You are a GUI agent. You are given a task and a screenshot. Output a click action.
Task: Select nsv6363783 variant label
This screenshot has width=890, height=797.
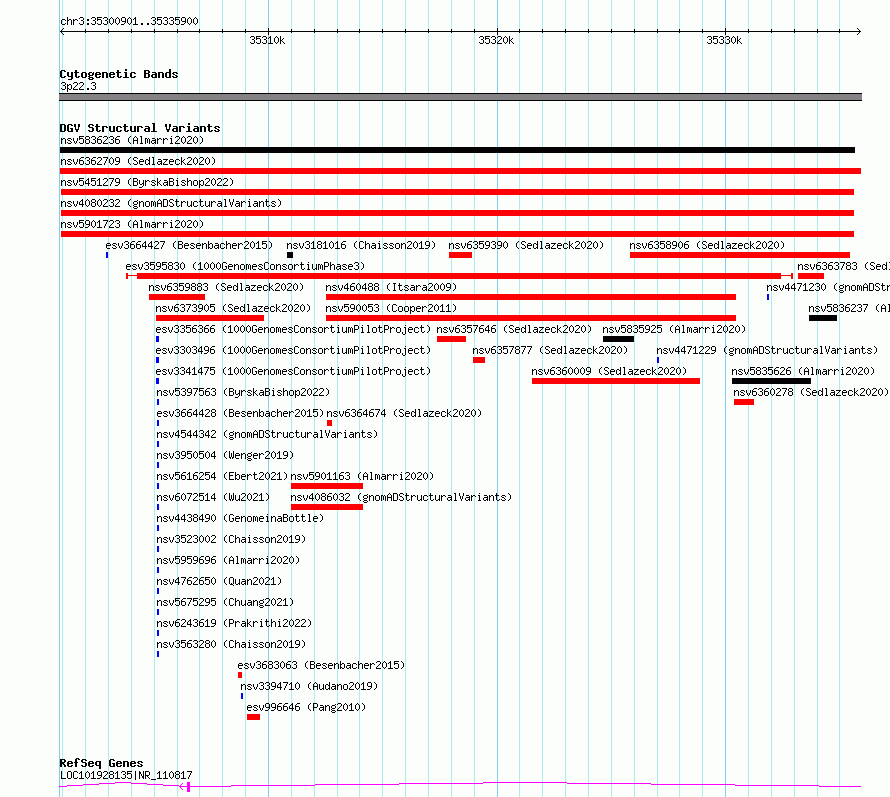click(843, 266)
